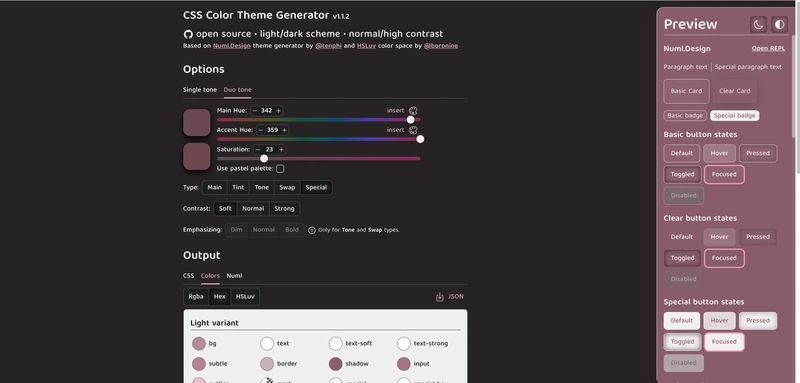Image resolution: width=800 pixels, height=383 pixels.
Task: Click the Basic Card in Preview
Action: (686, 91)
